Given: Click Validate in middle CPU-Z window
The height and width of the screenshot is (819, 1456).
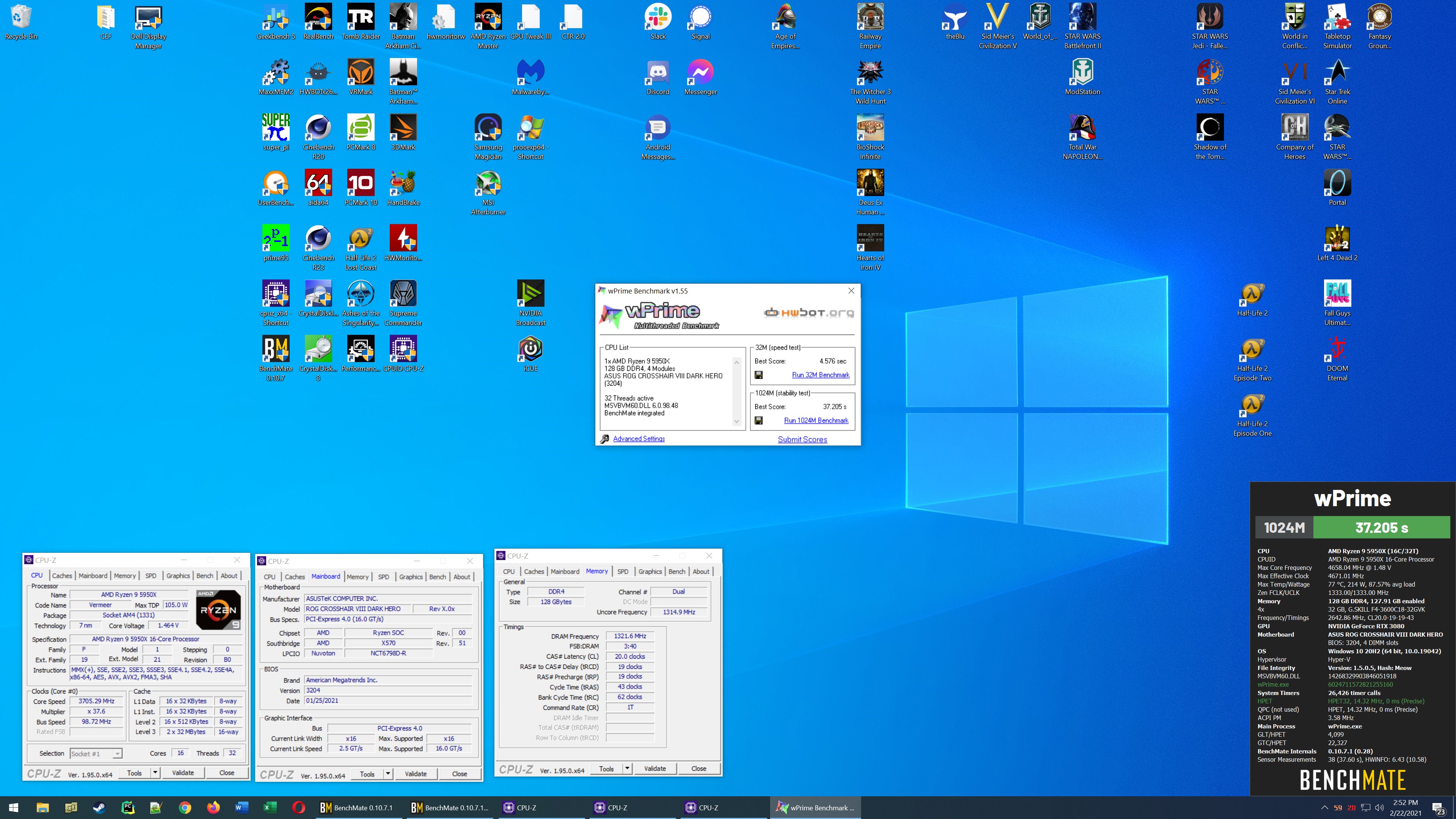Looking at the screenshot, I should click(x=416, y=774).
